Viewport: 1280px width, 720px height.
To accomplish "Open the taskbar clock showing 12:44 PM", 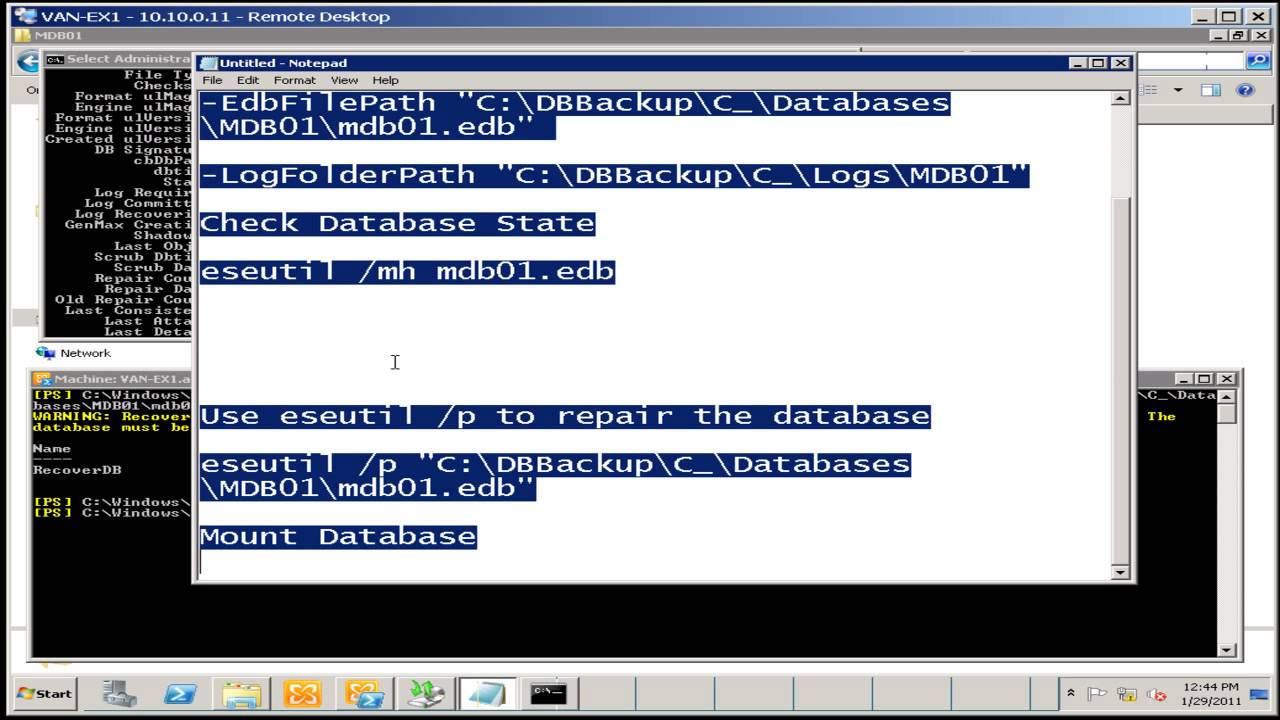I will click(x=1209, y=693).
